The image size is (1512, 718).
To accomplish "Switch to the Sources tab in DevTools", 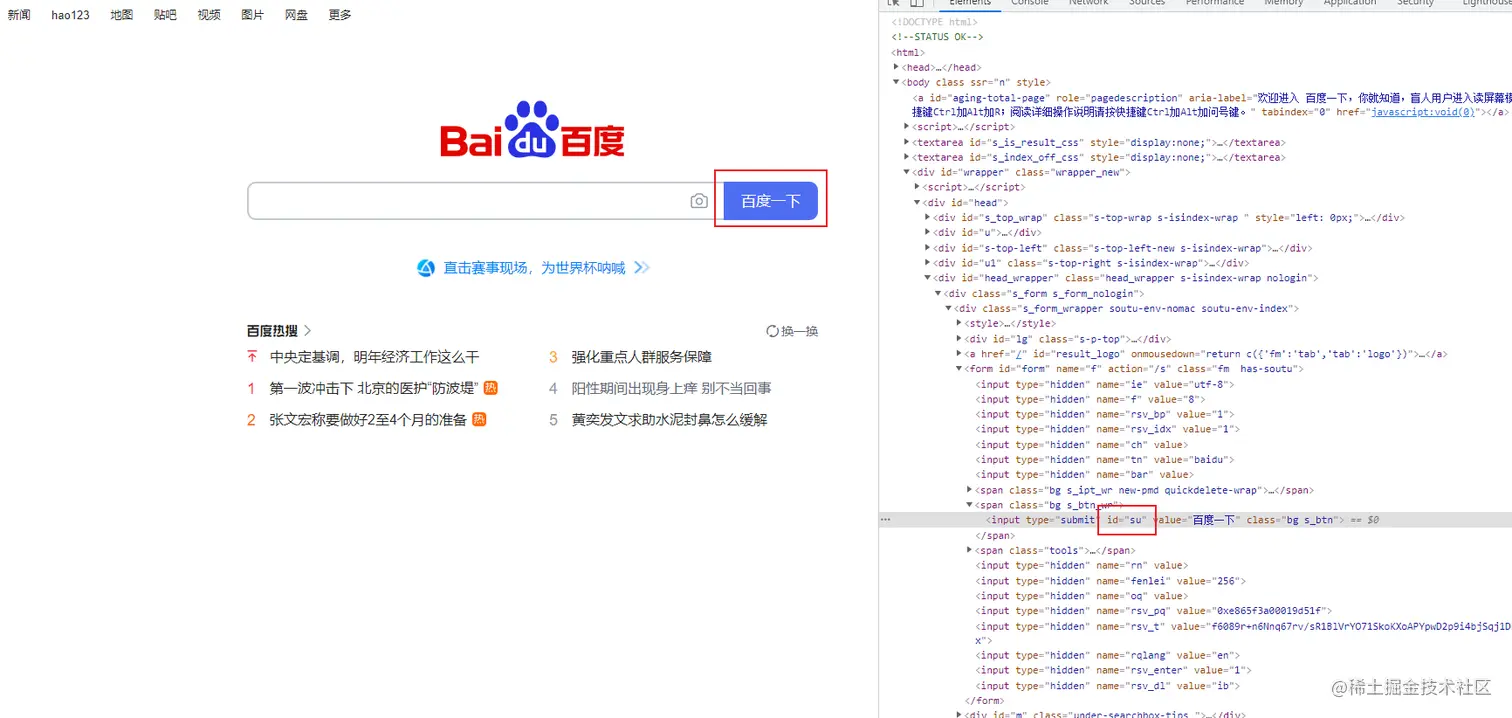I will [1147, 3].
